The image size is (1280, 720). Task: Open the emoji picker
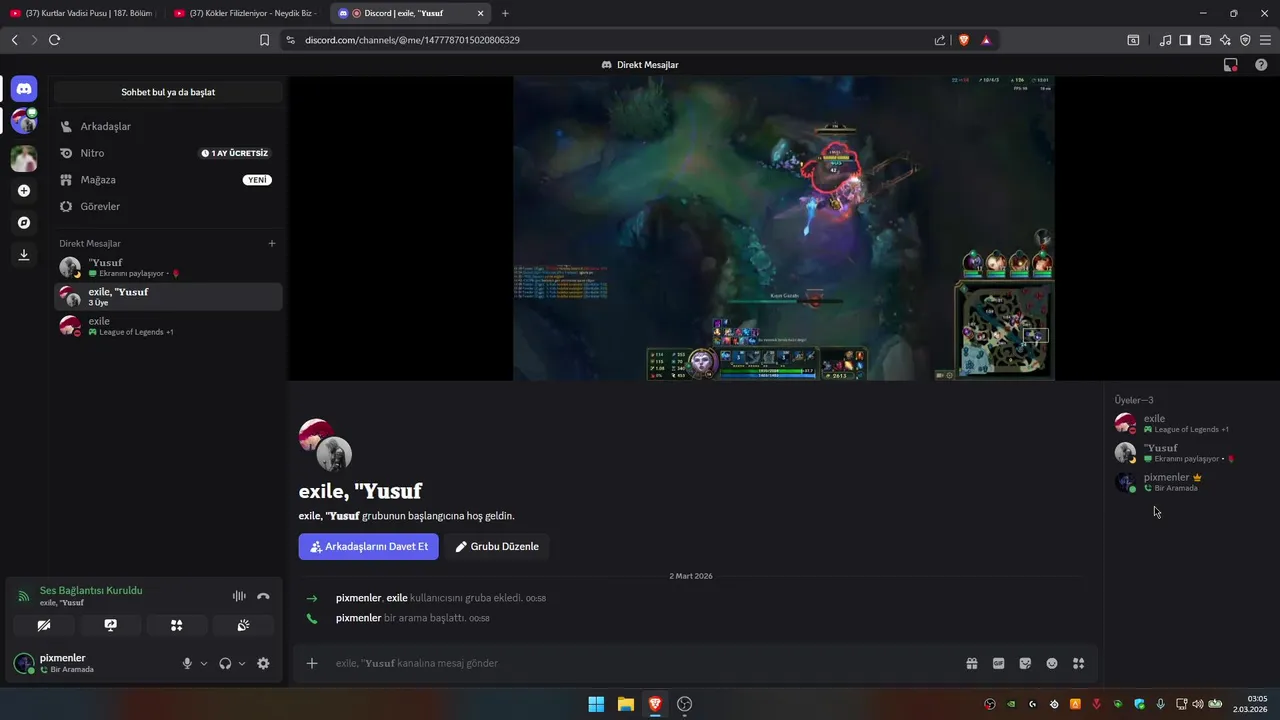point(1052,663)
